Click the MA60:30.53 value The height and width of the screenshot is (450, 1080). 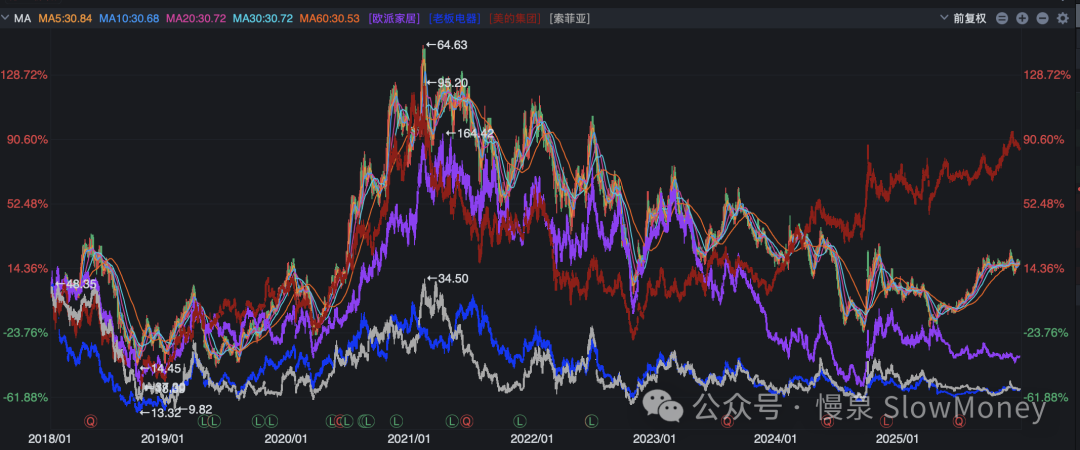[331, 19]
